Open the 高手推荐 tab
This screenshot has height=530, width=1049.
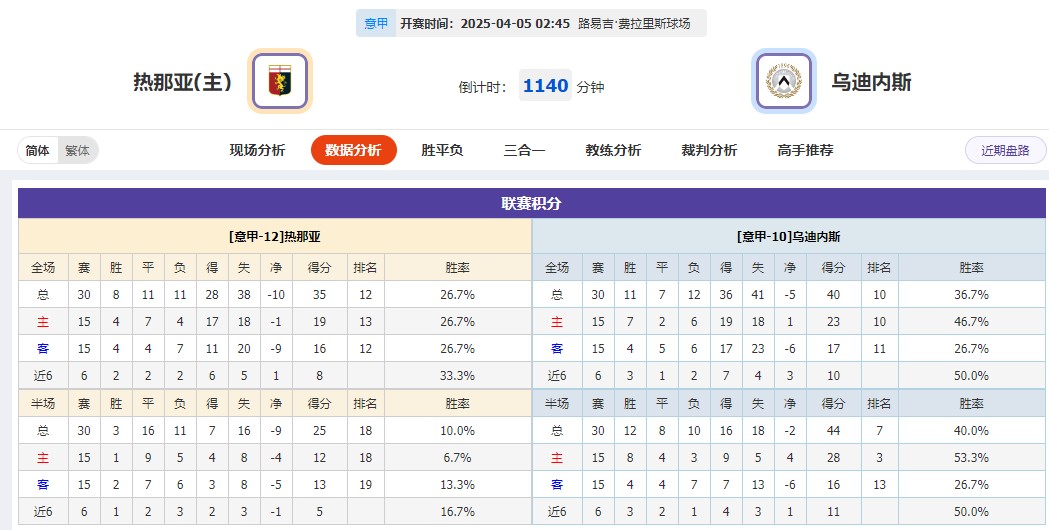click(805, 150)
